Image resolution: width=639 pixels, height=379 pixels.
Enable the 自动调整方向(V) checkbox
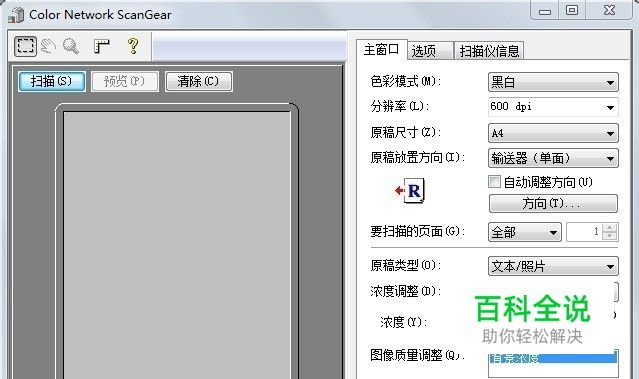pyautogui.click(x=494, y=181)
